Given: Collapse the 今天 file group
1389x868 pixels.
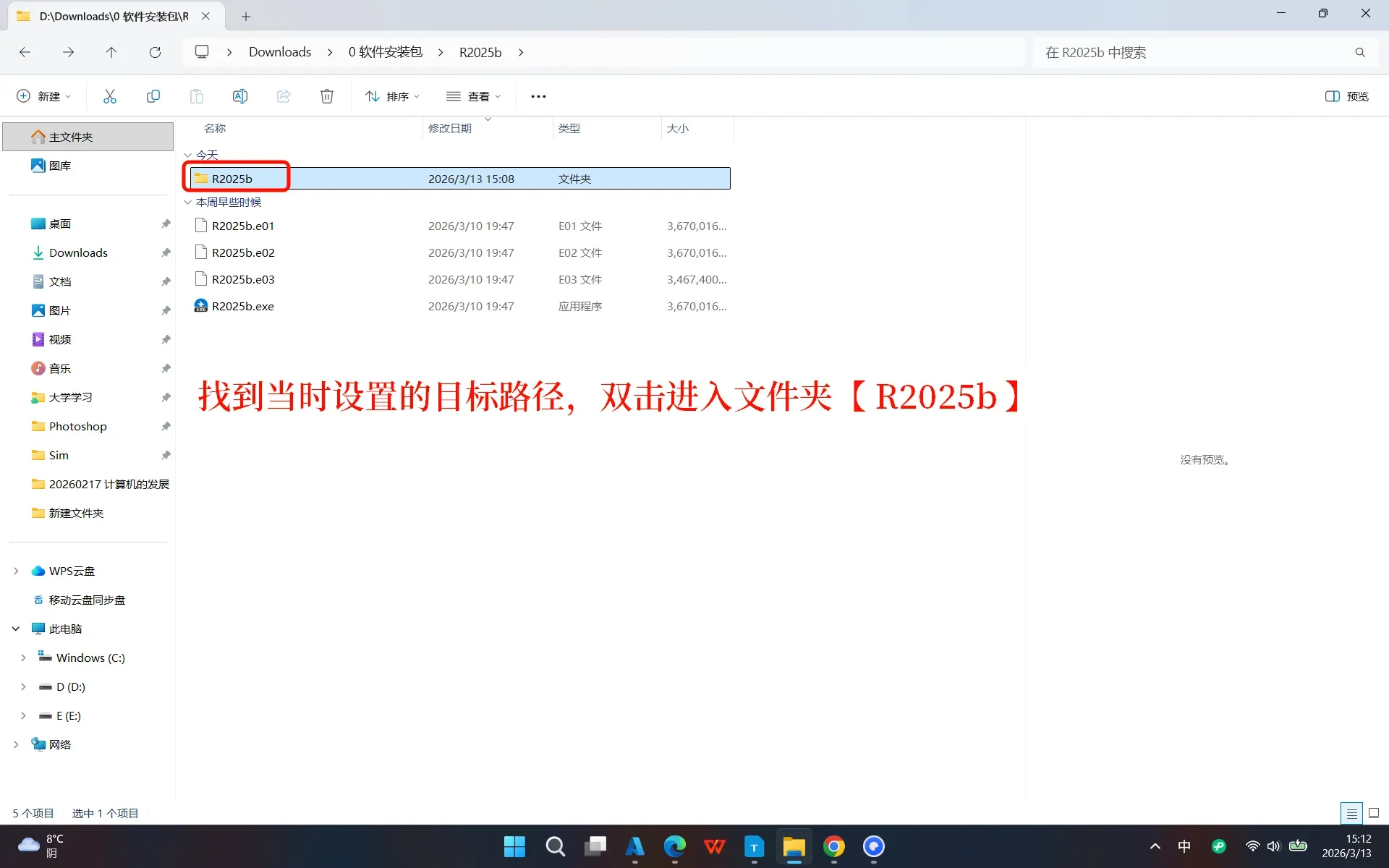Looking at the screenshot, I should click(x=188, y=155).
